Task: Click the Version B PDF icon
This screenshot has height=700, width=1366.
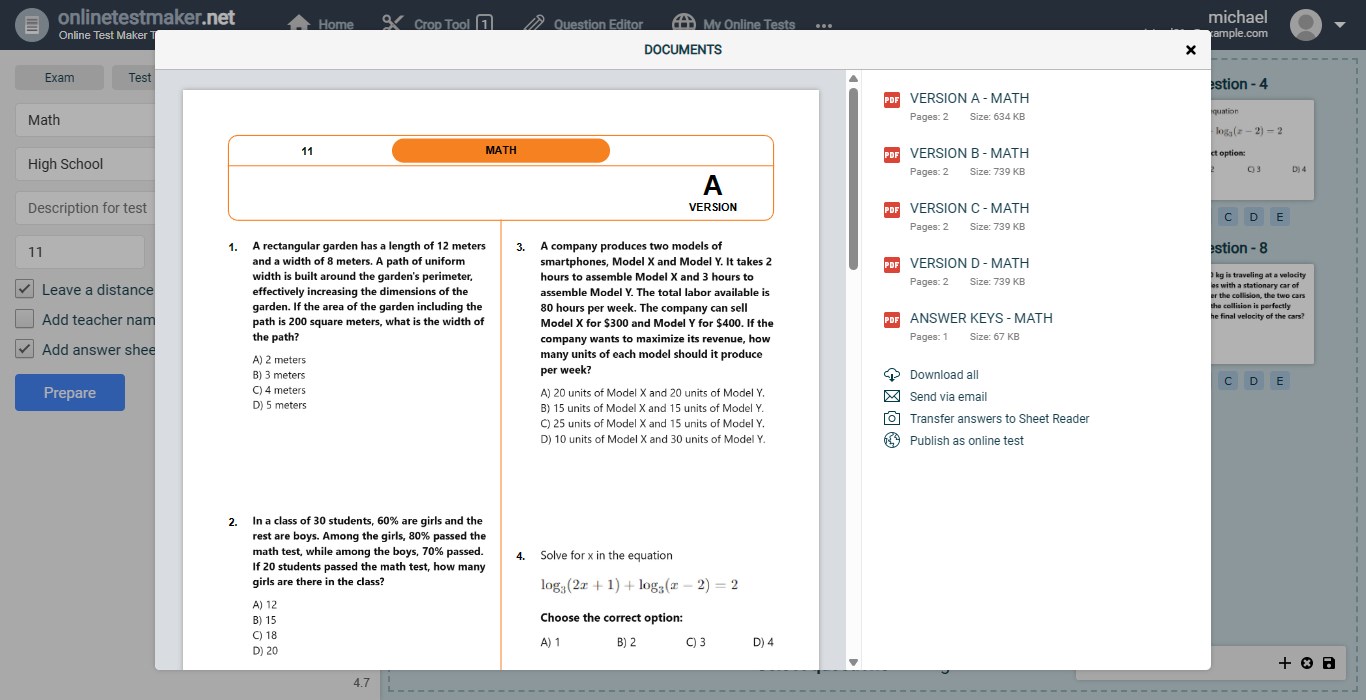Action: click(x=892, y=154)
